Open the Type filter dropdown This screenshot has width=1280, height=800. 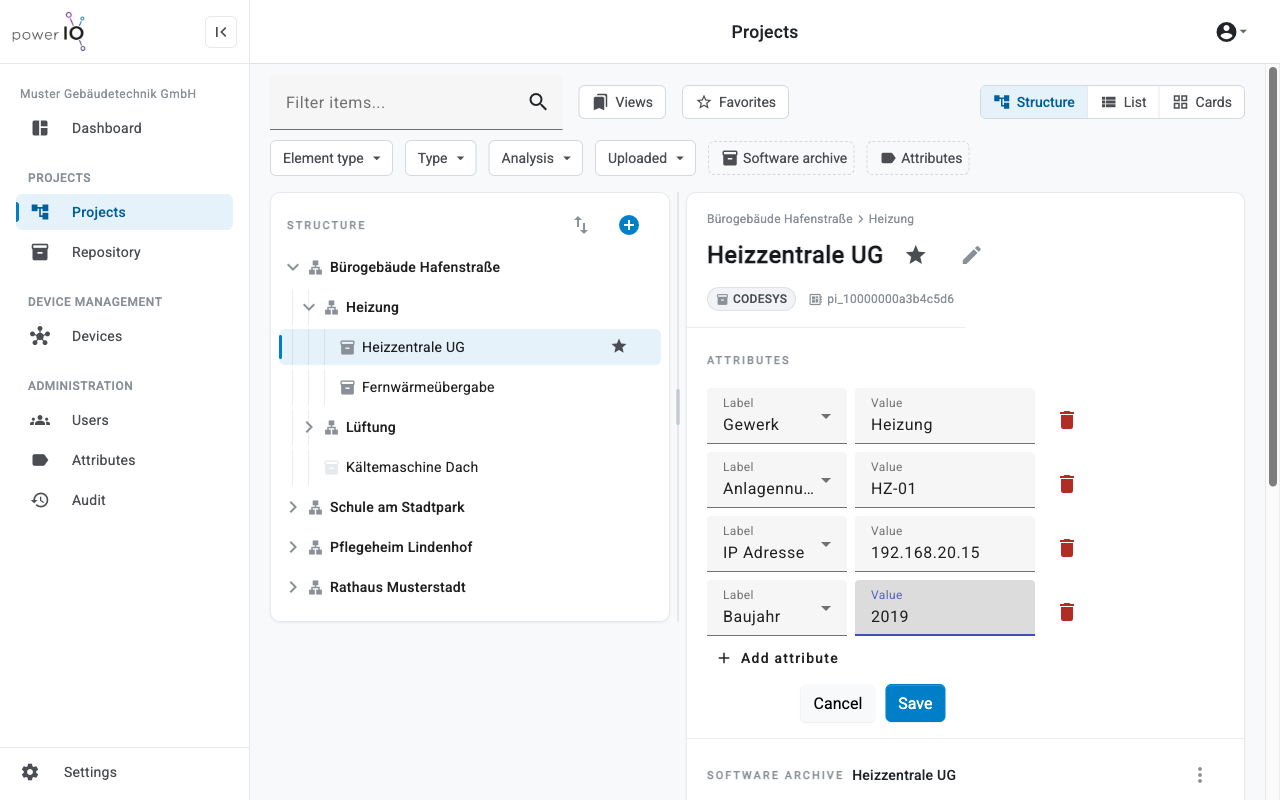[x=441, y=158]
